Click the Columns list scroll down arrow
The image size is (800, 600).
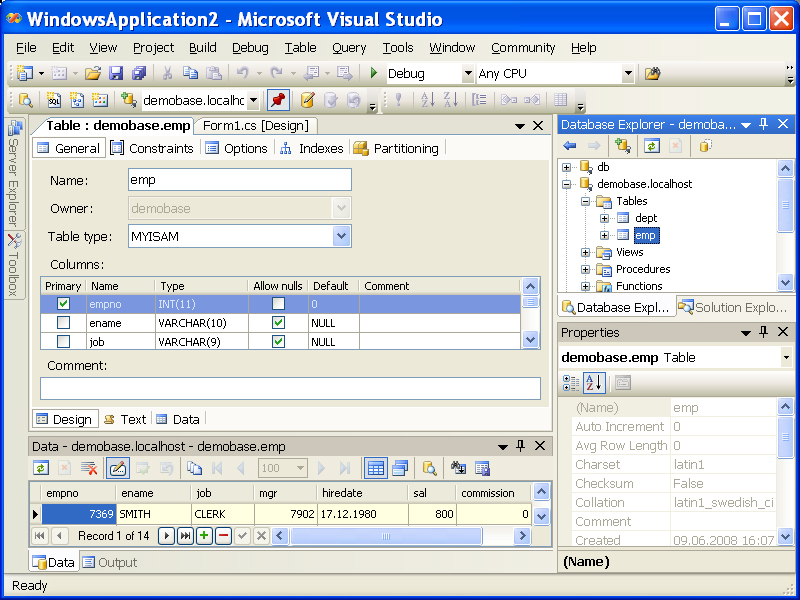530,340
